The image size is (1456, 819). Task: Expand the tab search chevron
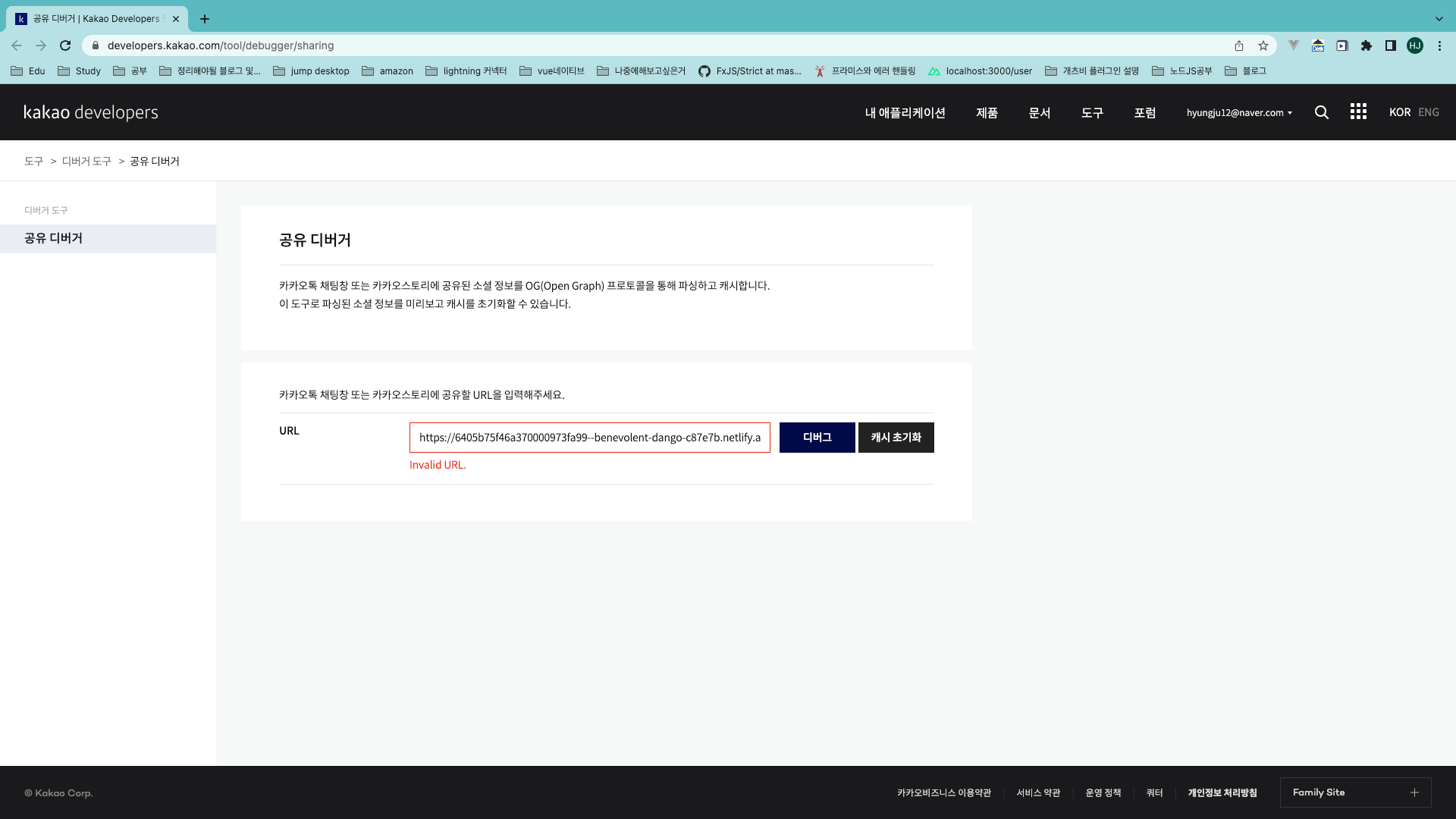(1439, 19)
